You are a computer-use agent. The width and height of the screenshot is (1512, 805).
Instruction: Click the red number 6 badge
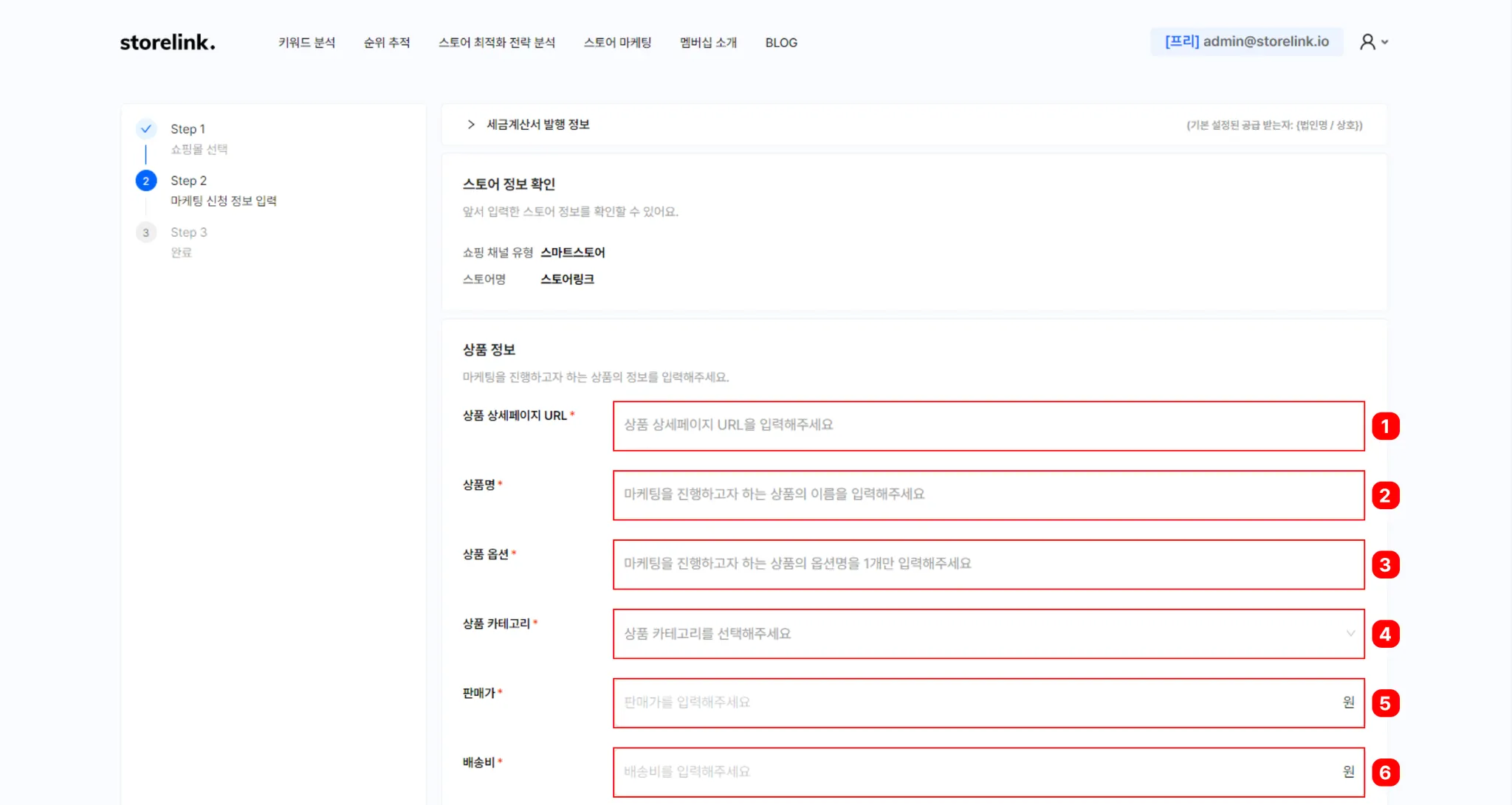(x=1385, y=773)
